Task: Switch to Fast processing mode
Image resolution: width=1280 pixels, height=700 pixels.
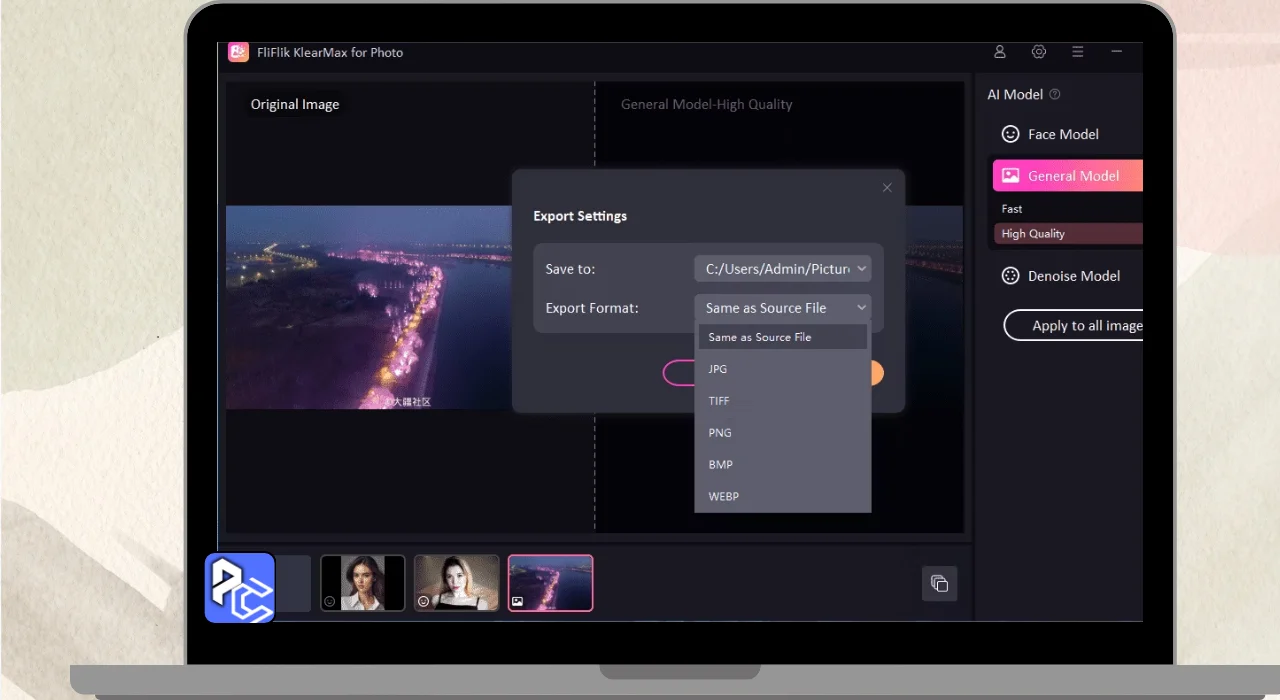Action: (x=1012, y=209)
